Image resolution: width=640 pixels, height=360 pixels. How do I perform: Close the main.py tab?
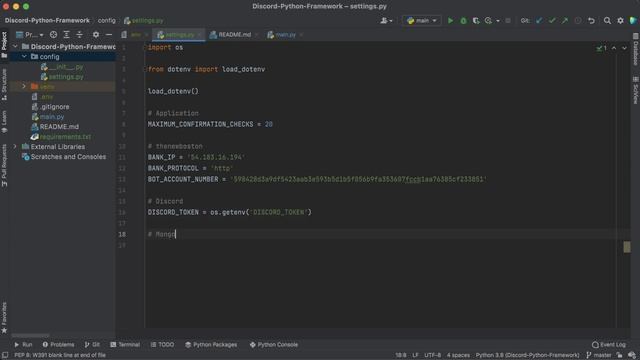point(301,35)
